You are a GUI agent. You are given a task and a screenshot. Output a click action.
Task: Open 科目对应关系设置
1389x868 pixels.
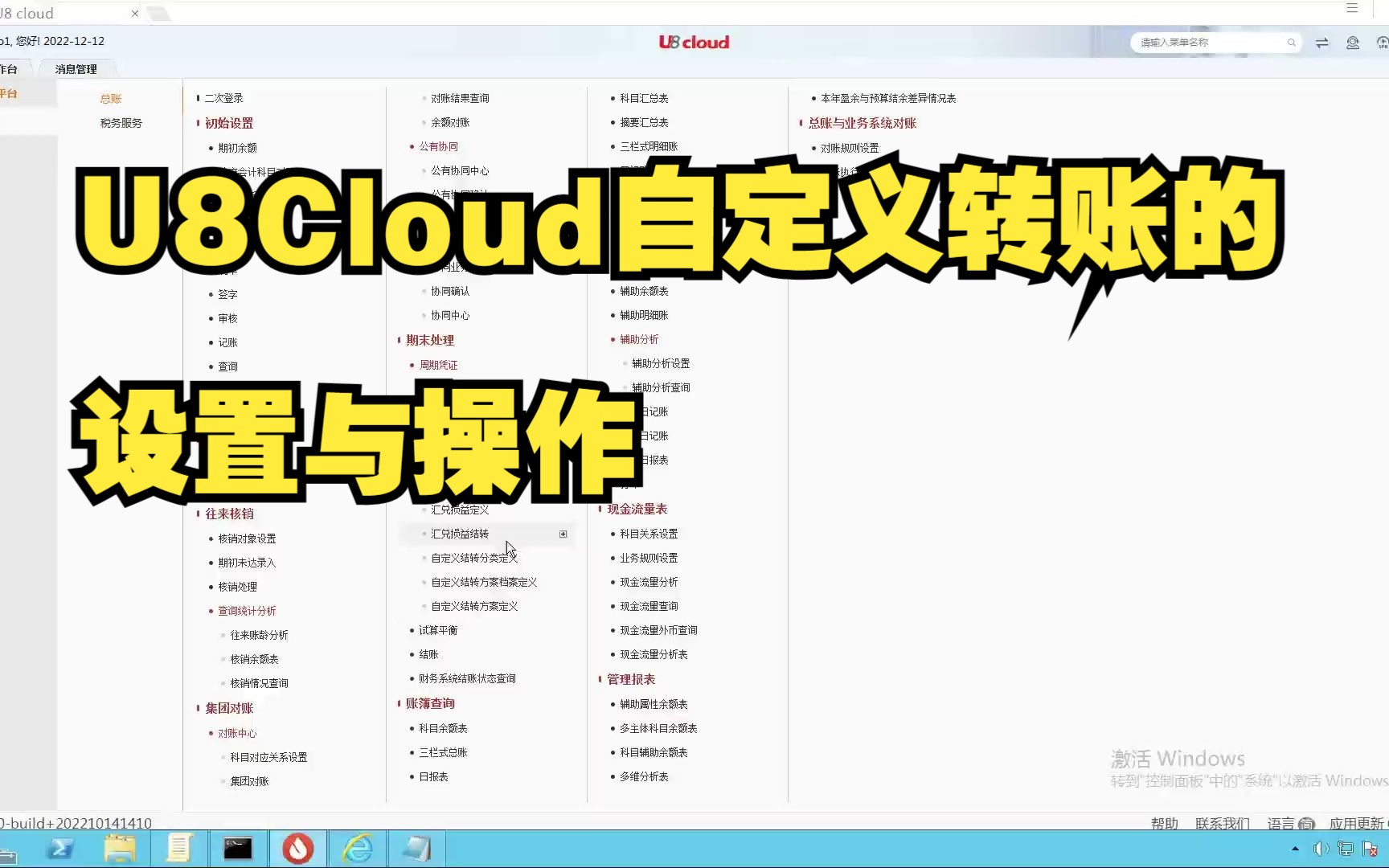[x=268, y=757]
